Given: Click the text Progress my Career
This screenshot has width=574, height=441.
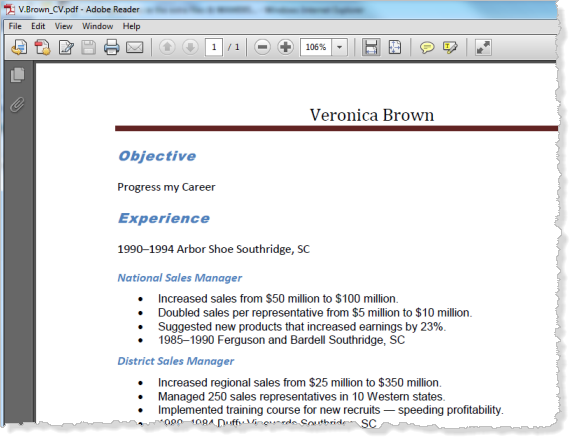Looking at the screenshot, I should pos(166,187).
